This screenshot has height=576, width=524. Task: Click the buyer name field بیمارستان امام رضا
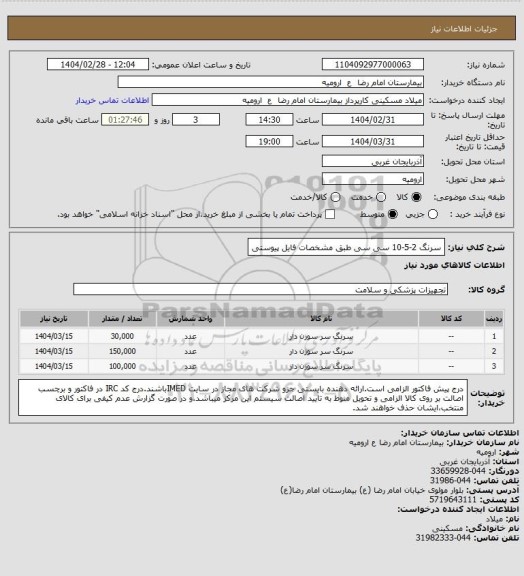click(270, 82)
